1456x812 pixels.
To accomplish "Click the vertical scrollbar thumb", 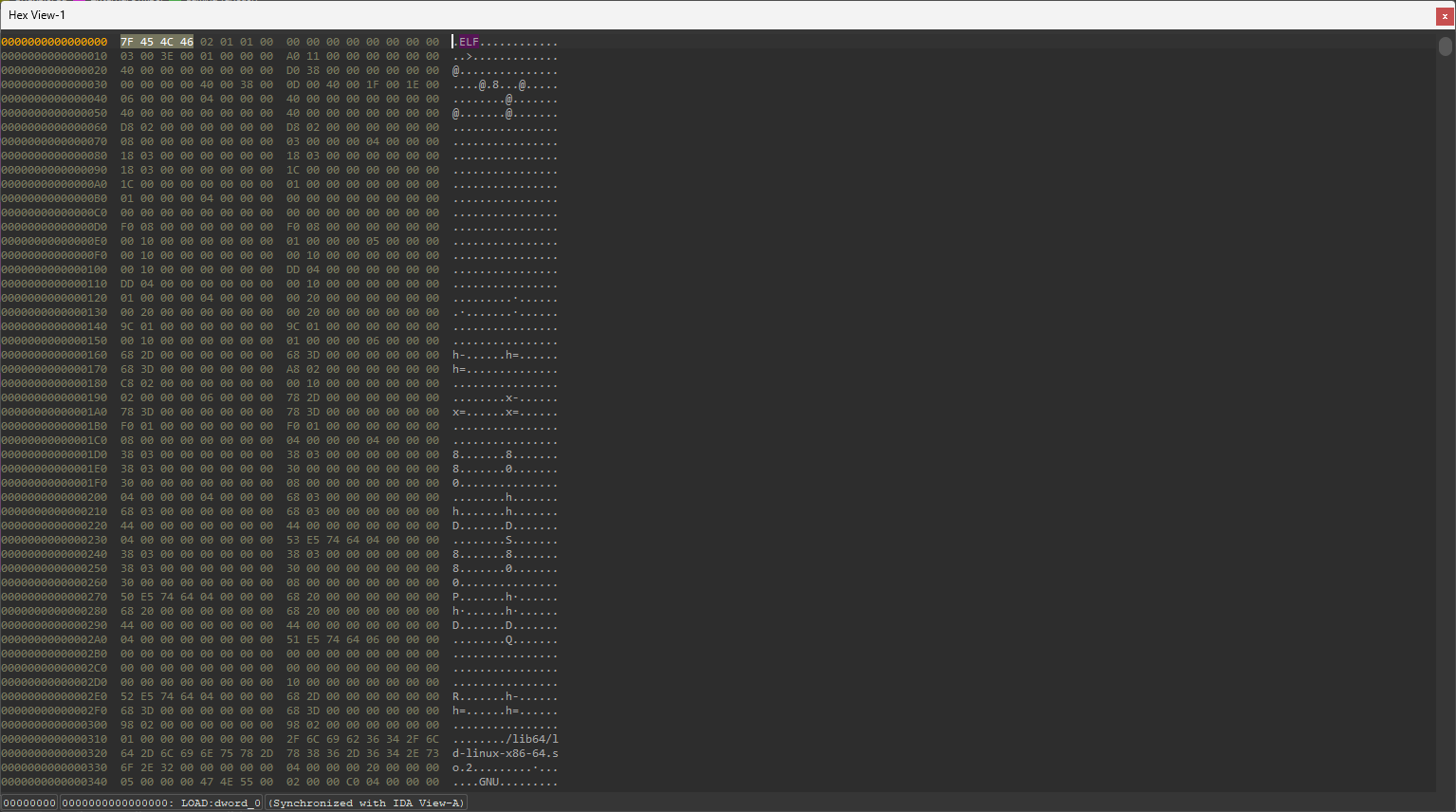I will [x=1446, y=46].
